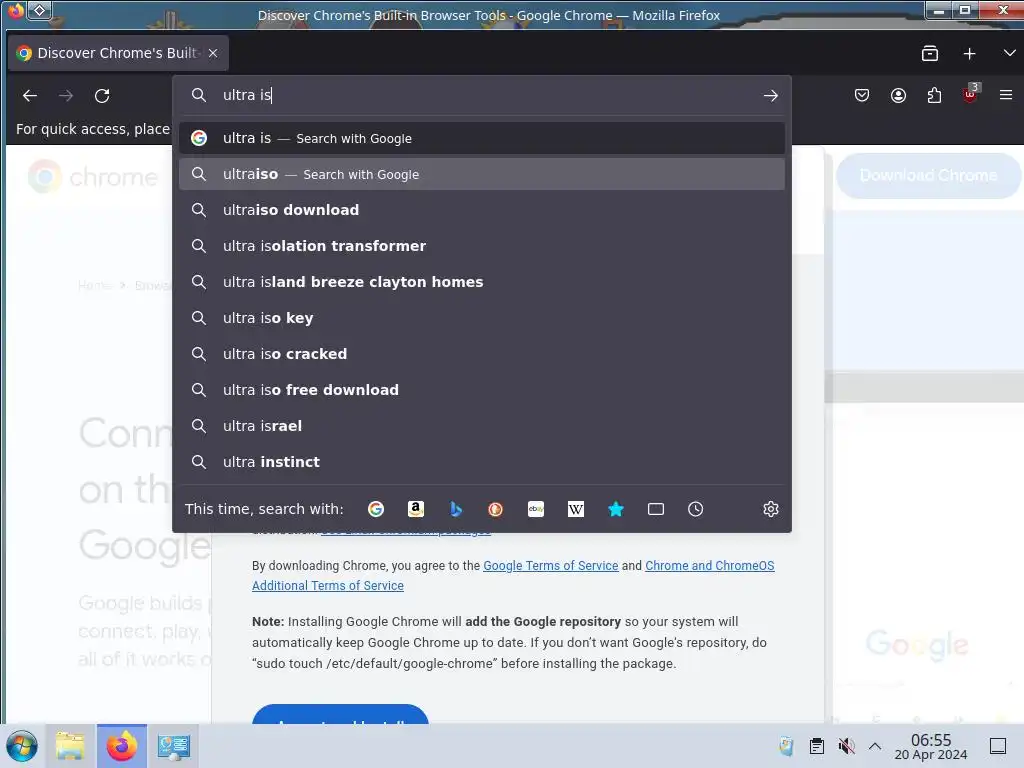
Task: Search this time with Wikipedia icon
Action: [576, 509]
